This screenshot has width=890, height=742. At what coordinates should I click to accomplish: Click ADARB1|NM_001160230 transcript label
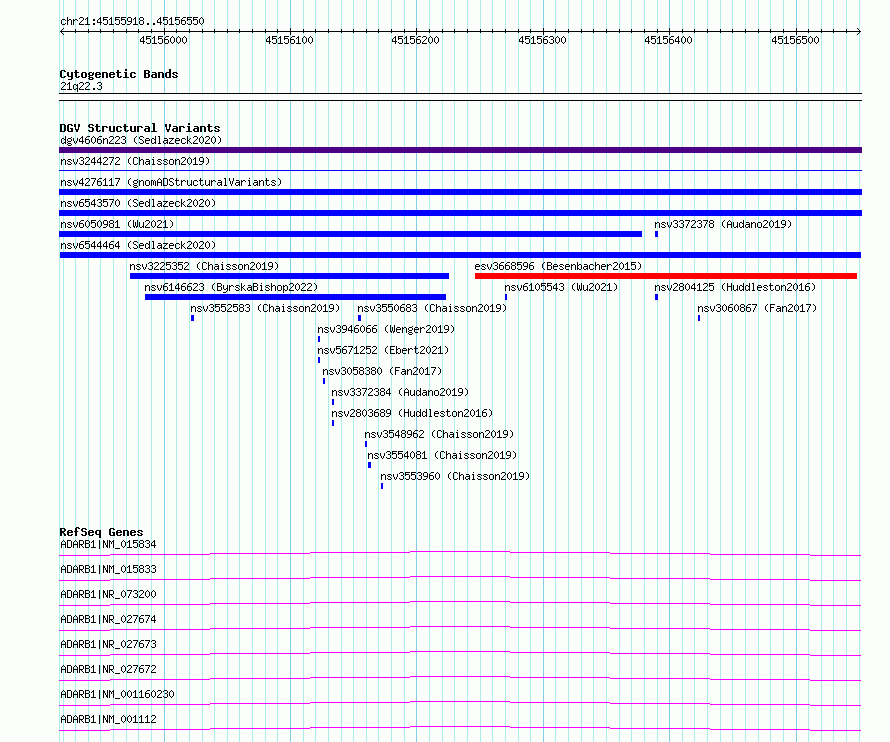pos(117,694)
